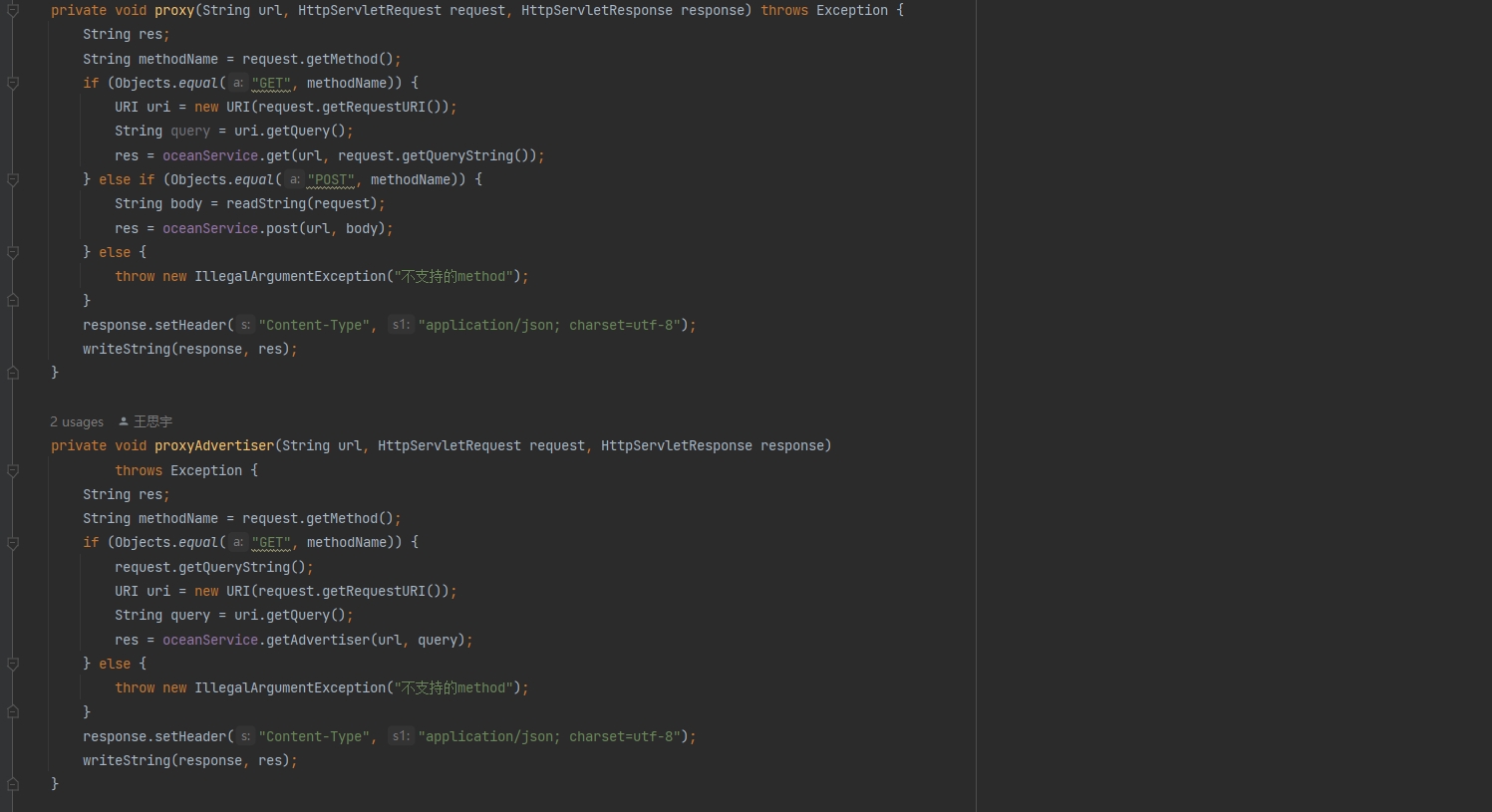This screenshot has height=812, width=1492.
Task: Click the post call on oceanService
Action: coord(282,228)
